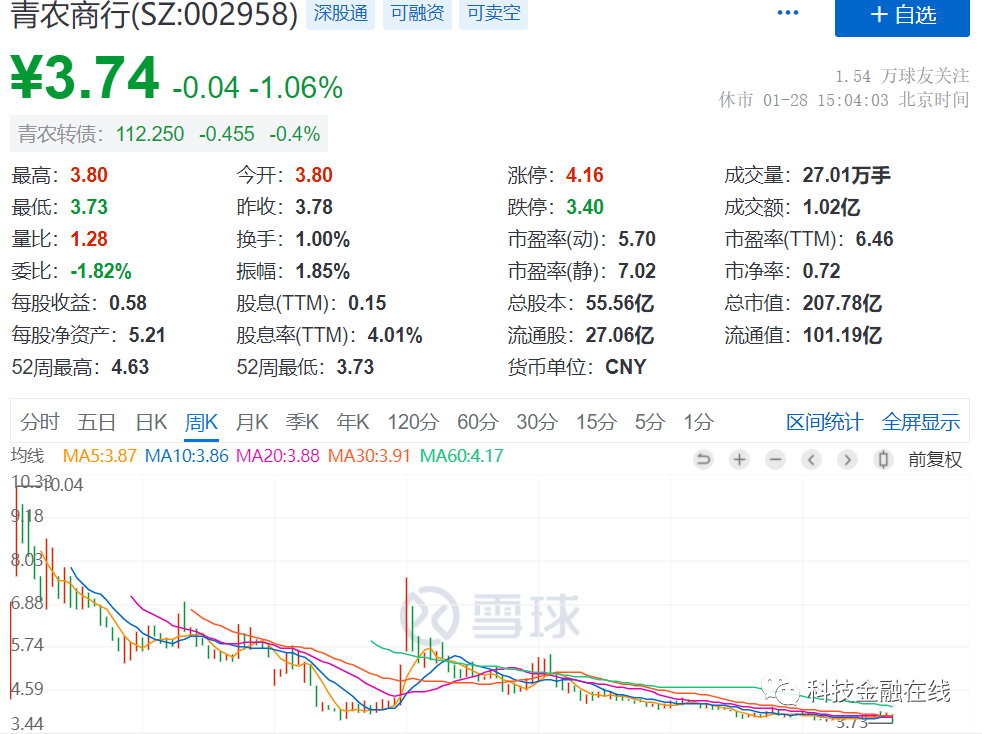Open the more options ellipsis menu
The height and width of the screenshot is (734, 982).
788,11
